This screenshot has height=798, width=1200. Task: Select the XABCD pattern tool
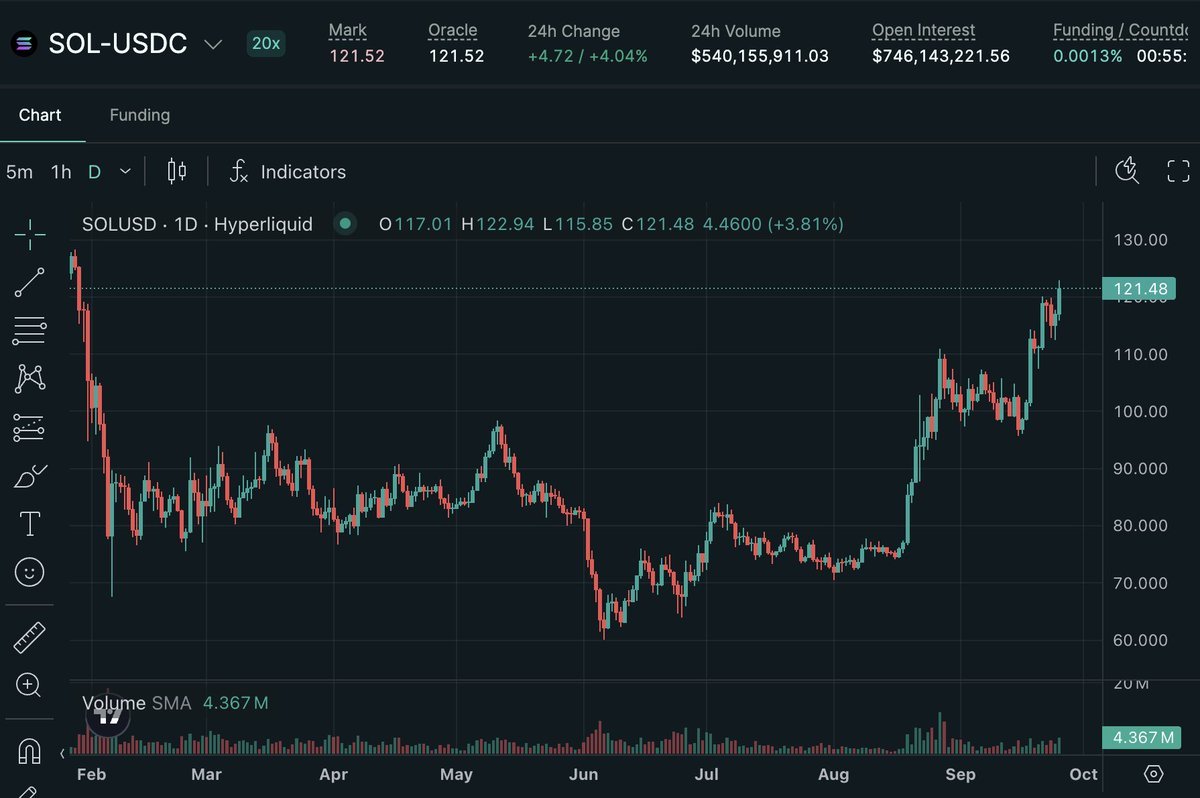pyautogui.click(x=30, y=379)
